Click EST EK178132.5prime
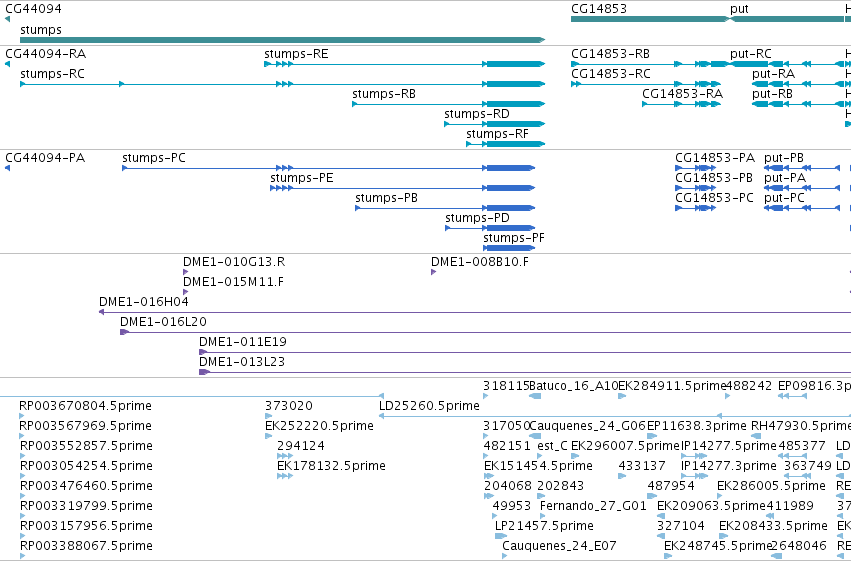Viewport: 851px width, 561px height. point(331,467)
